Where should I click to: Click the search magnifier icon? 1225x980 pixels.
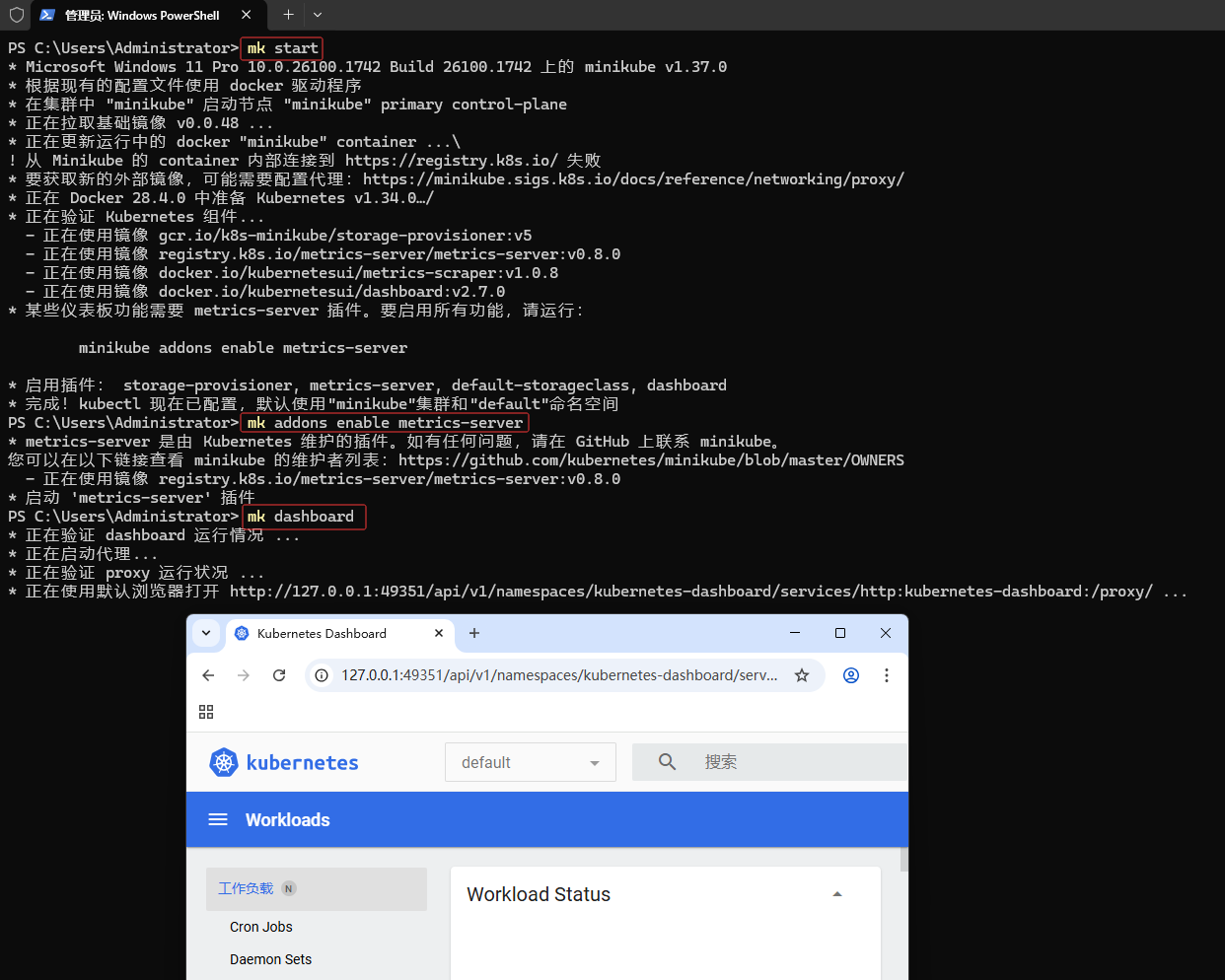668,762
